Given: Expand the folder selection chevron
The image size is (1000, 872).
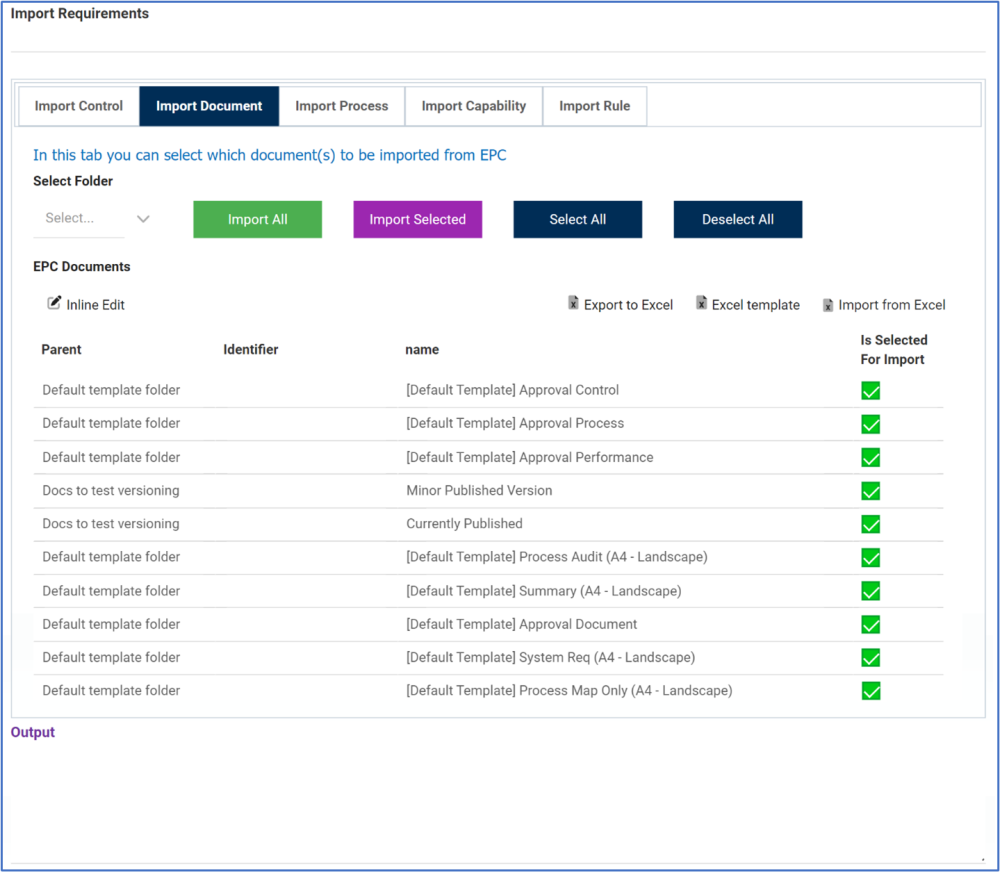Looking at the screenshot, I should pyautogui.click(x=143, y=218).
